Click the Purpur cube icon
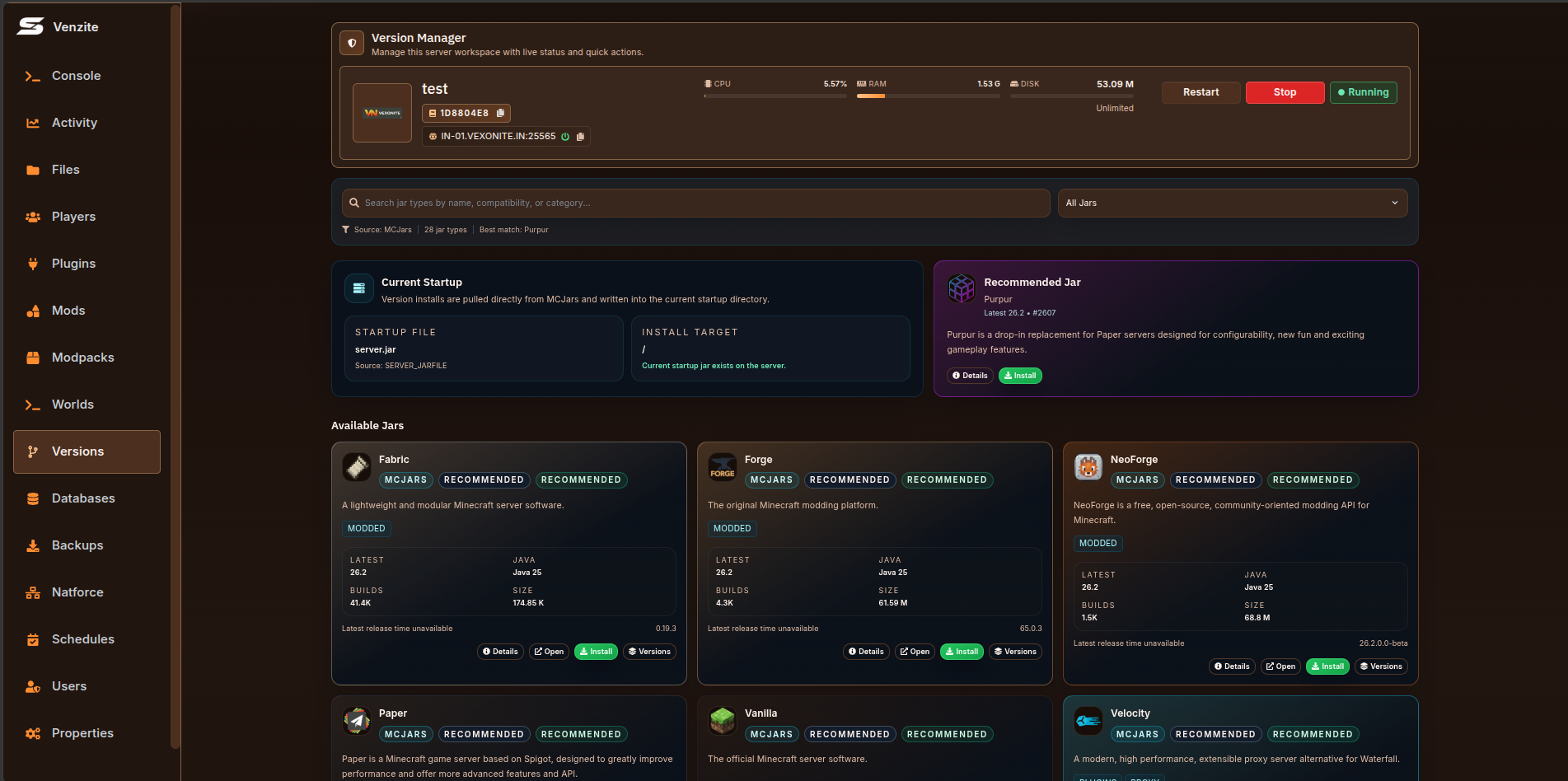 [962, 288]
